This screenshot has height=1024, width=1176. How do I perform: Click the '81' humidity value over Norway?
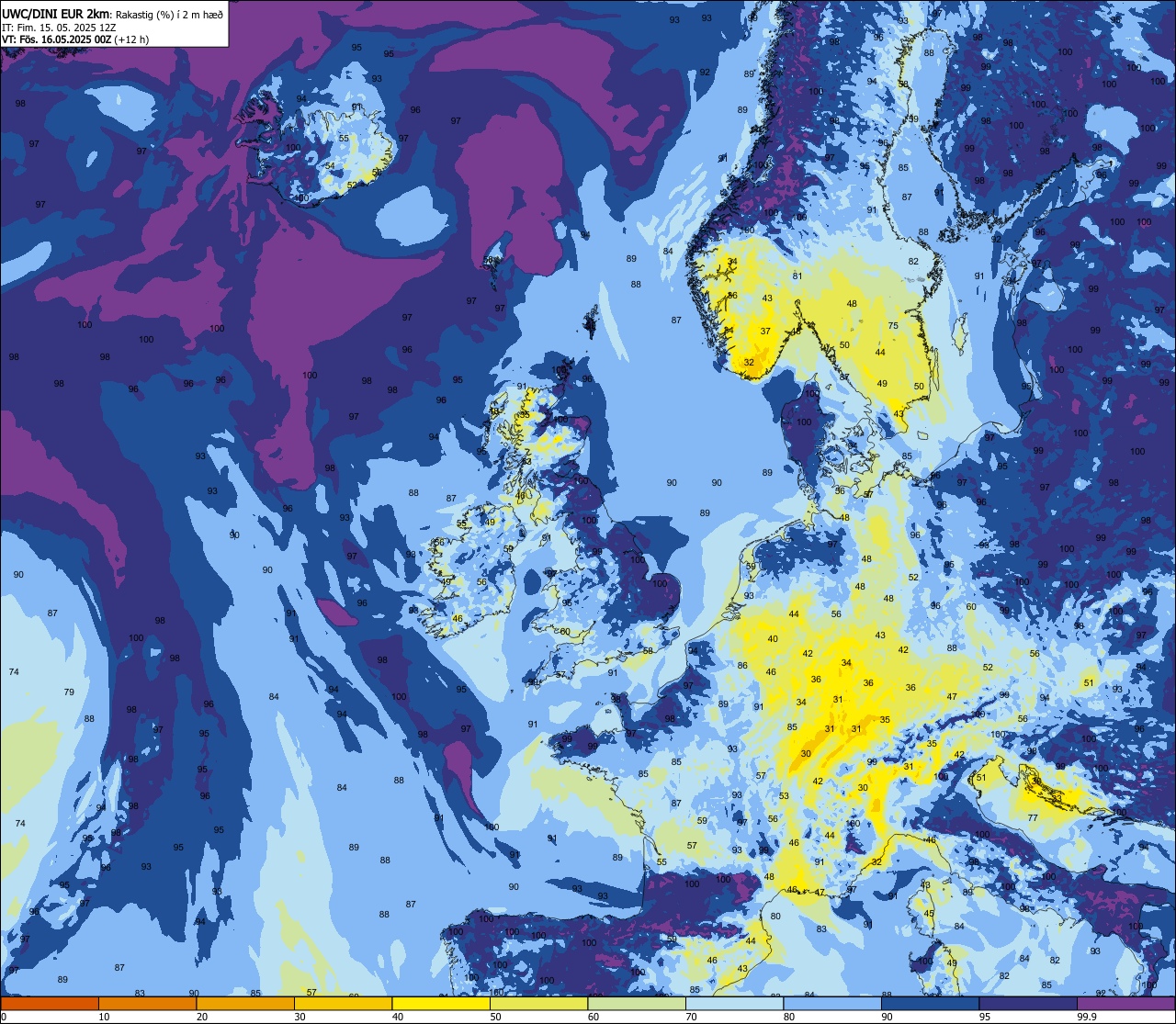pos(797,276)
